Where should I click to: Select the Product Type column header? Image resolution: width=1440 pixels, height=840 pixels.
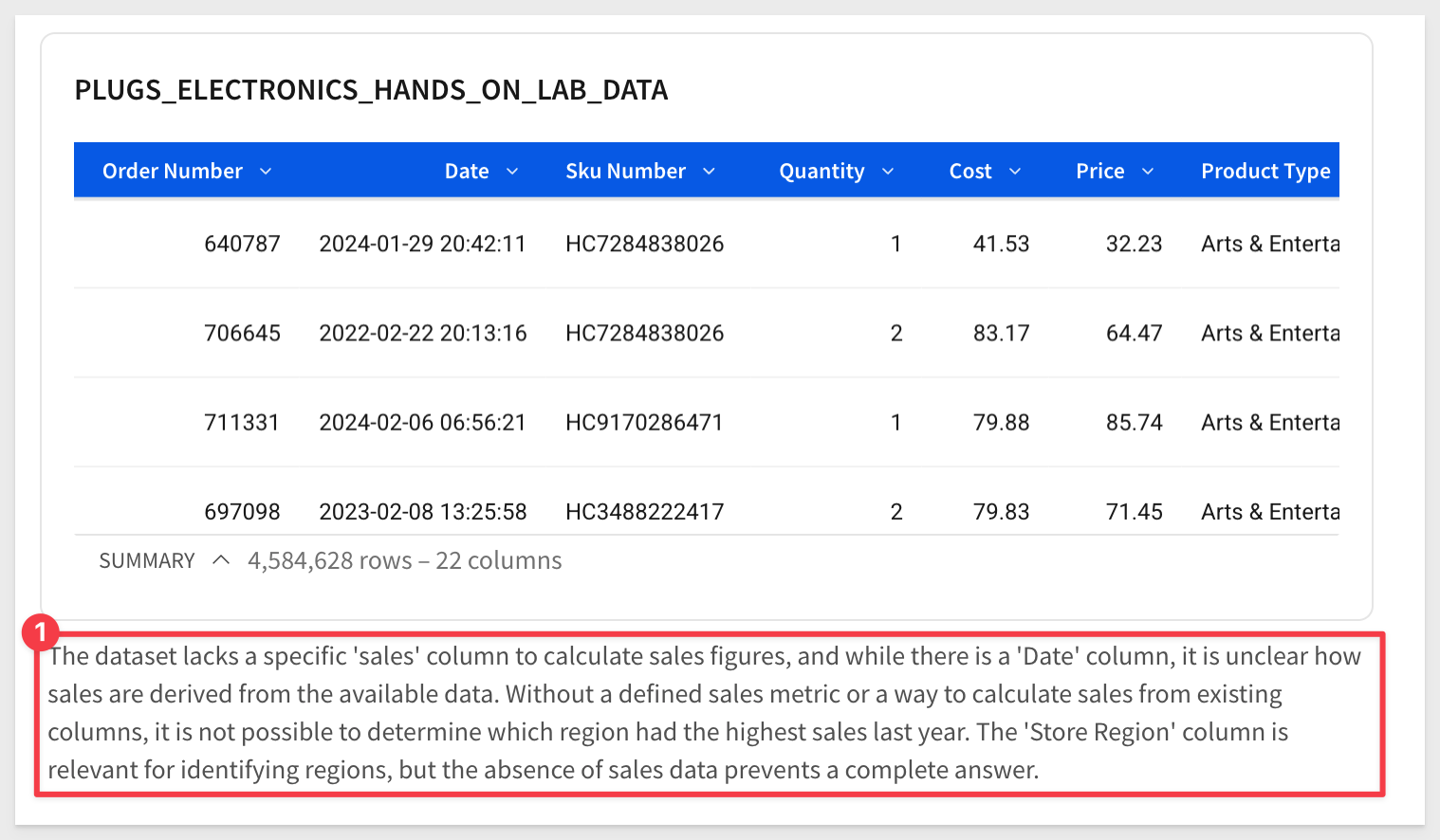(x=1265, y=172)
